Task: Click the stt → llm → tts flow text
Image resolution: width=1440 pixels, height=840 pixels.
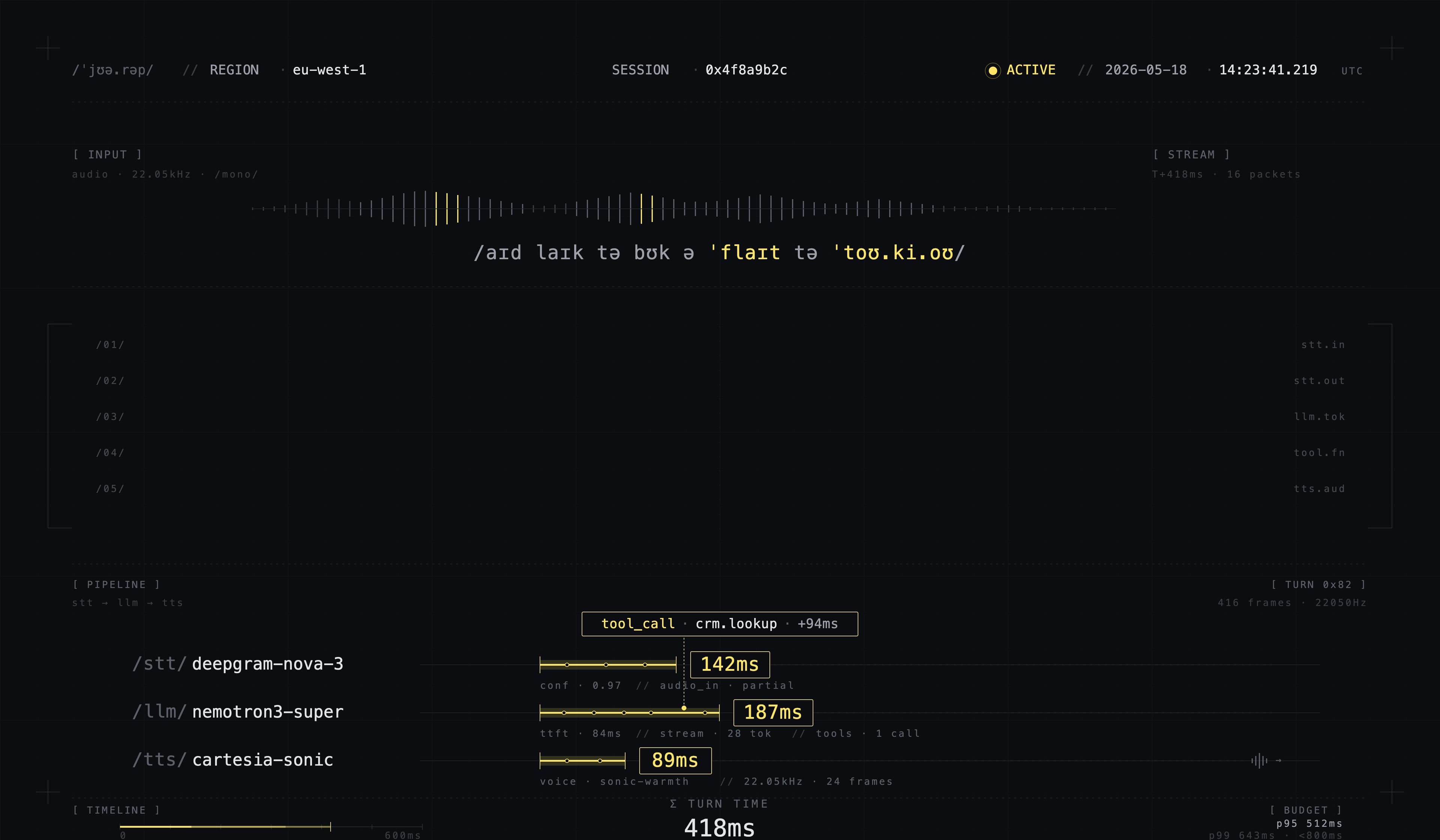Action: click(x=127, y=603)
